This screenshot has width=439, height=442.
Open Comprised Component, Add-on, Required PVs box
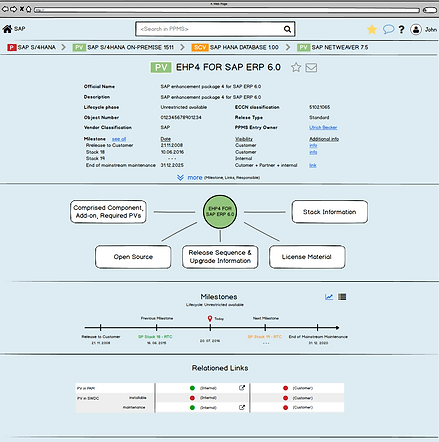tap(108, 212)
